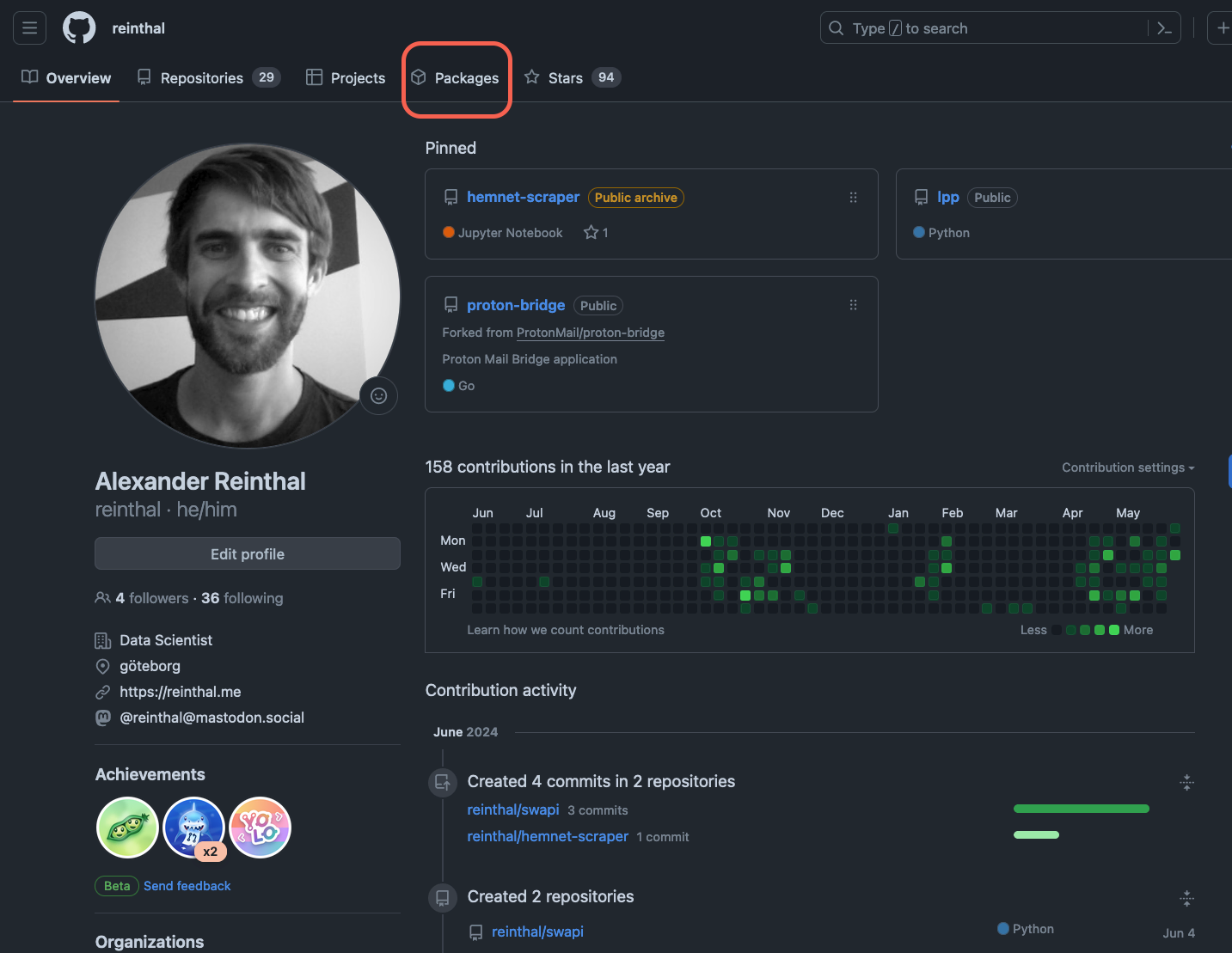Open created reinthal/swapi repository link
The image size is (1232, 953).
click(537, 932)
